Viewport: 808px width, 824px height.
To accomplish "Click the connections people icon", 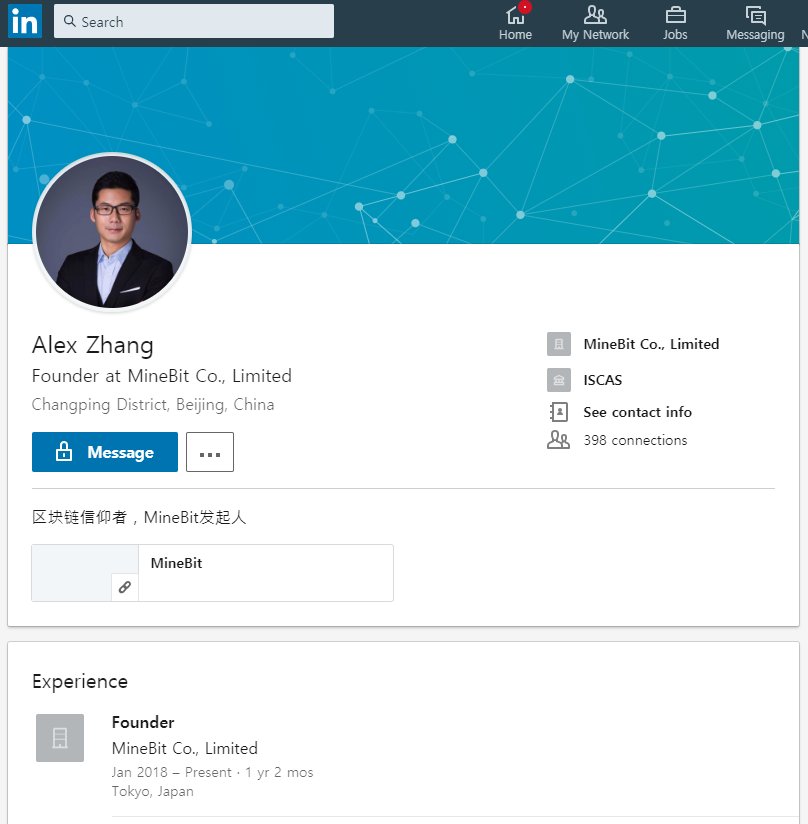I will pyautogui.click(x=558, y=440).
